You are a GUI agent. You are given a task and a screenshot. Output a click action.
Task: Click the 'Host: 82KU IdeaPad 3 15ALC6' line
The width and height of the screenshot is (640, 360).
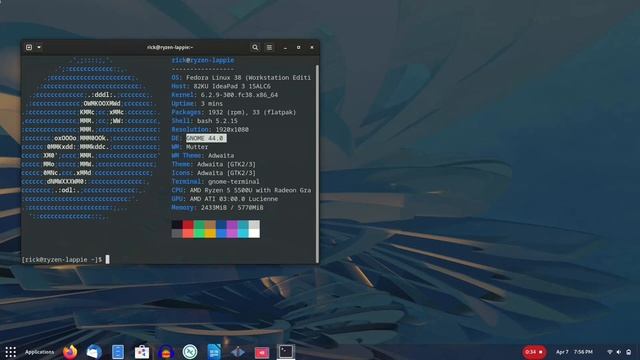pos(221,86)
